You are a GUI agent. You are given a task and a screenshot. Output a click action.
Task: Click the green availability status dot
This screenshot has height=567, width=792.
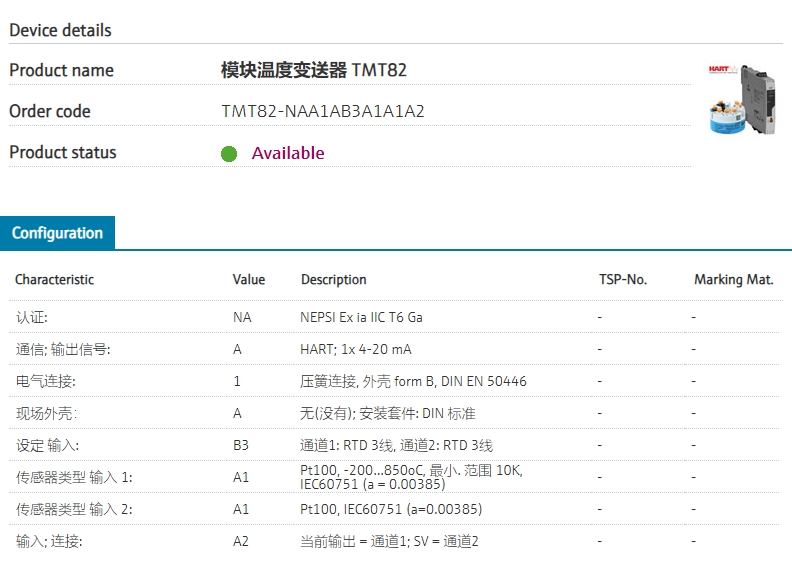[229, 153]
